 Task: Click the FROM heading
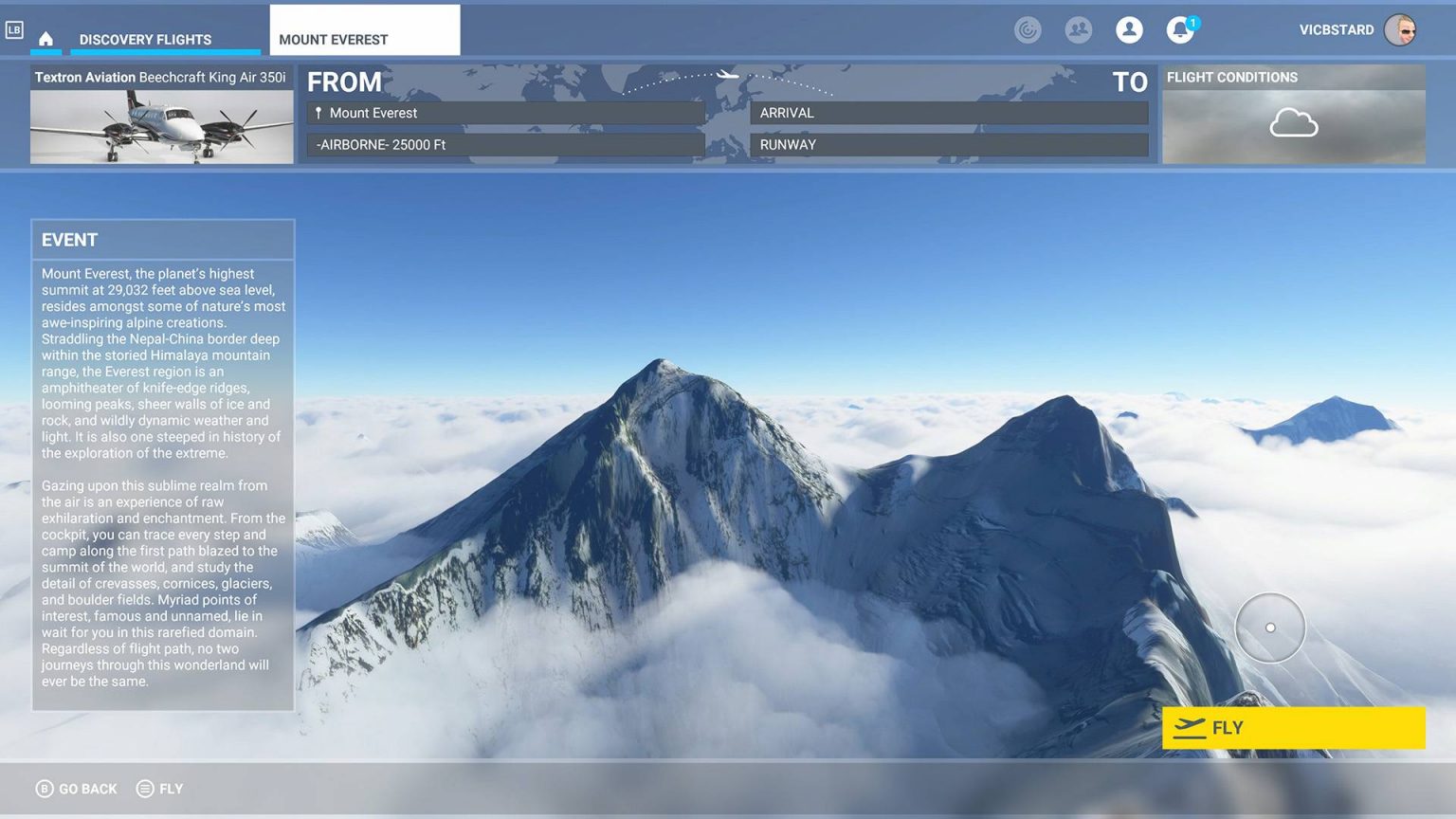(344, 82)
